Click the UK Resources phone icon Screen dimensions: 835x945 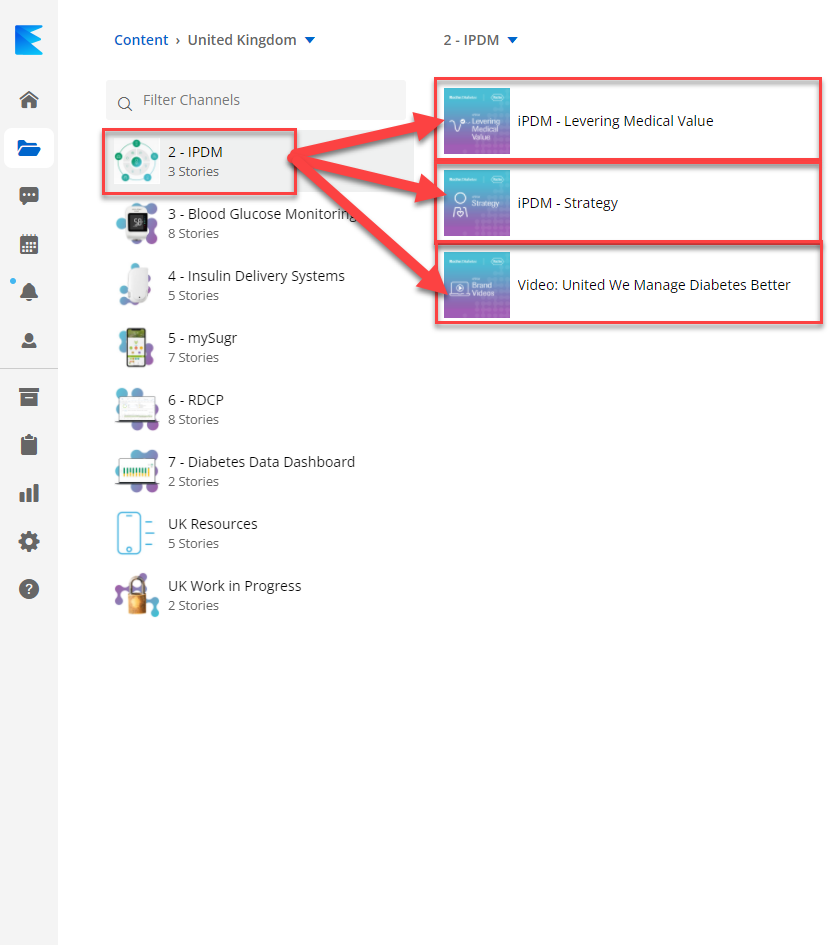[135, 533]
